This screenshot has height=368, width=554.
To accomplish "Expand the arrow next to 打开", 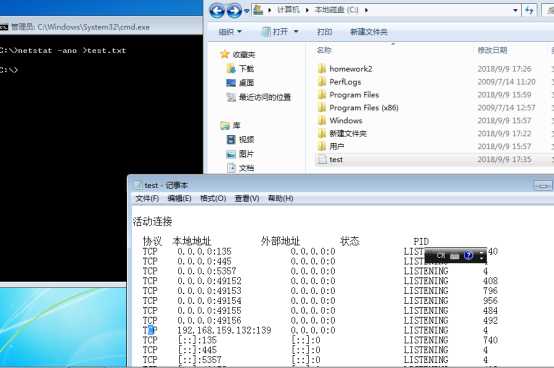I will coord(296,32).
